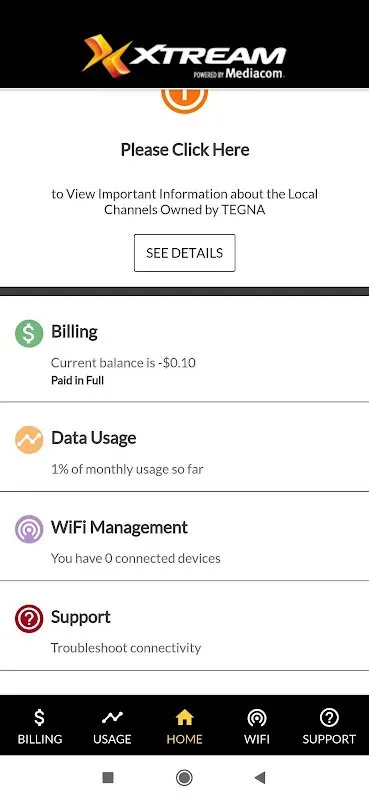369x800 pixels.
Task: Tap the orange Data Usage chart icon
Action: 29,440
